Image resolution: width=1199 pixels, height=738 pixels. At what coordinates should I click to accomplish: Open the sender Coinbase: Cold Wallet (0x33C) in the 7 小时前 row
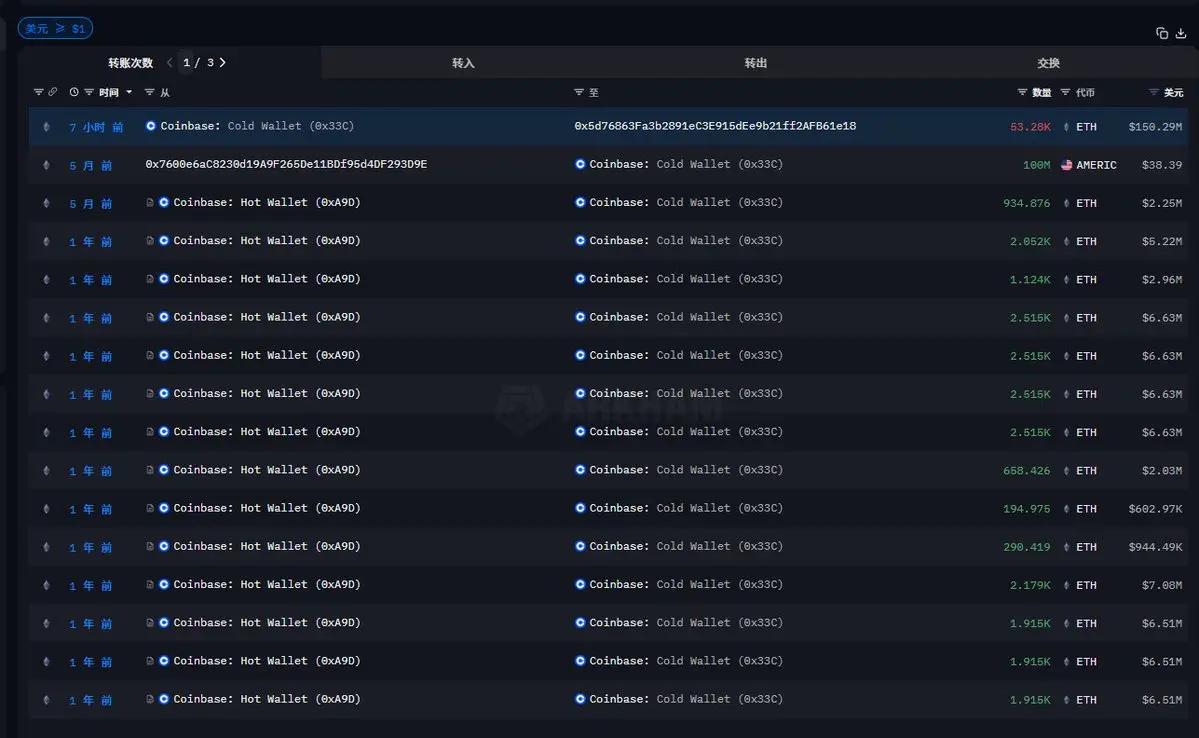pos(257,126)
